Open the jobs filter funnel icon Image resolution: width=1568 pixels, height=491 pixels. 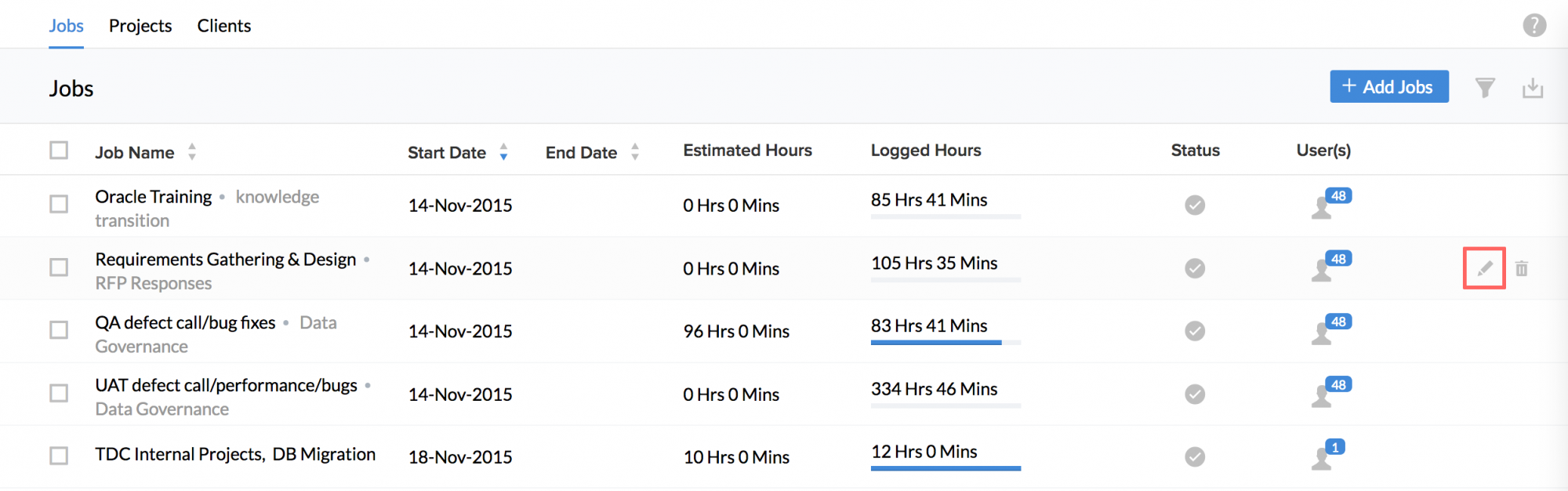1485,88
